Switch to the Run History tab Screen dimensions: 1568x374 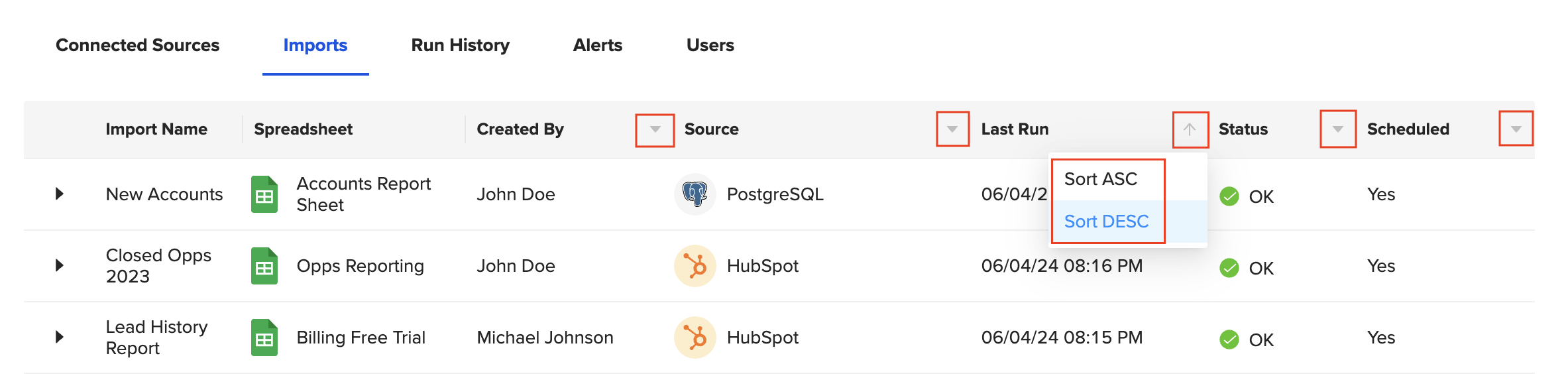tap(461, 45)
